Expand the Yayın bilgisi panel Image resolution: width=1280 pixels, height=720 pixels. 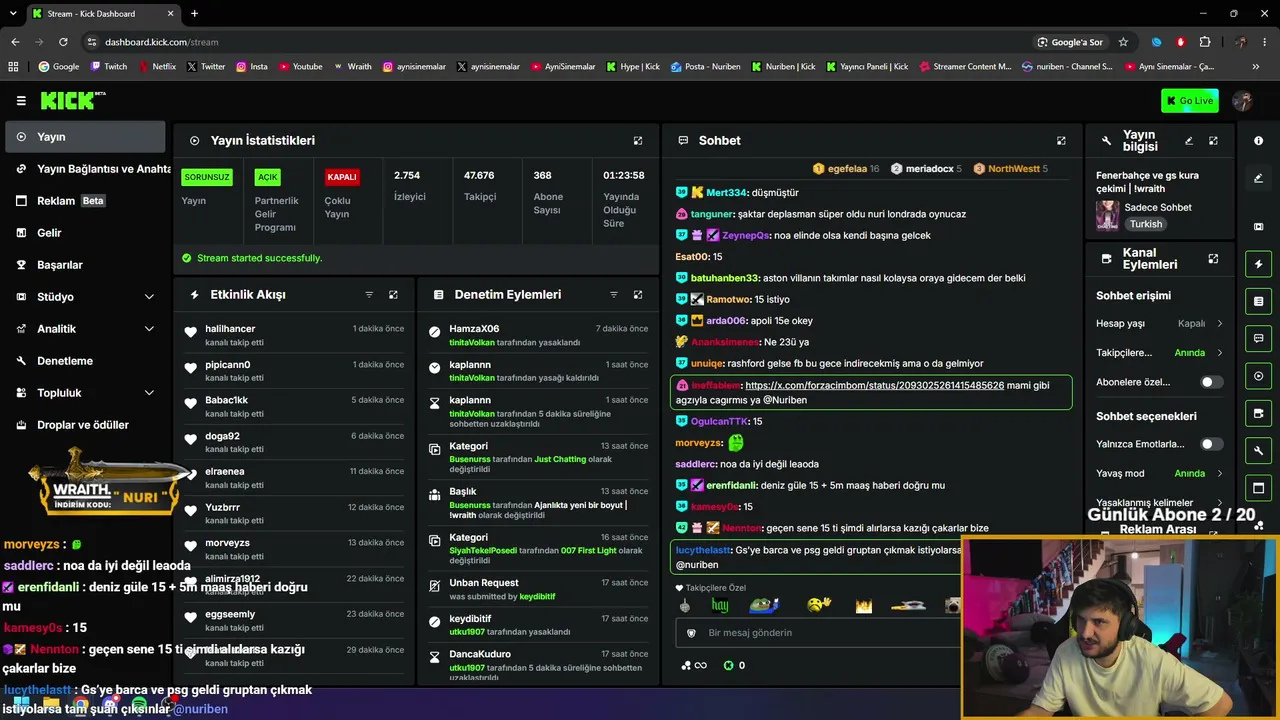(1213, 141)
